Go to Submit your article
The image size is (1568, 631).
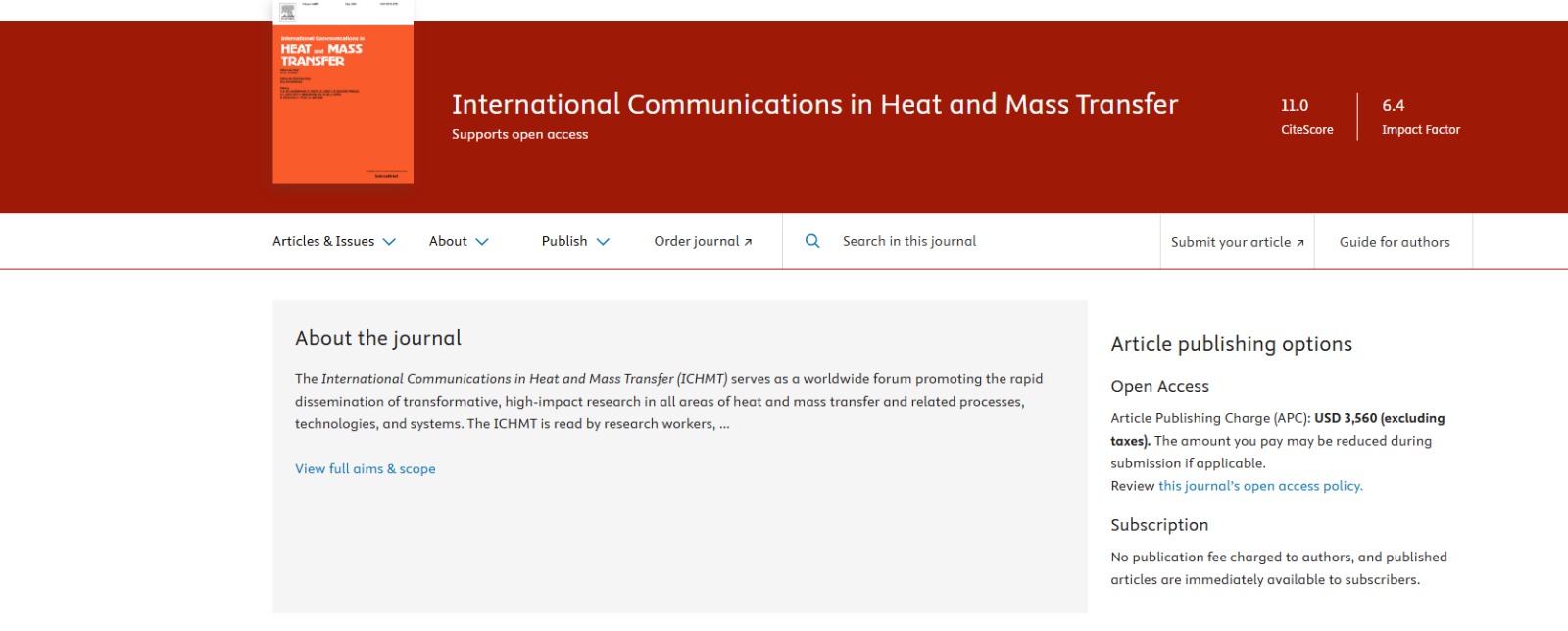pyautogui.click(x=1237, y=242)
